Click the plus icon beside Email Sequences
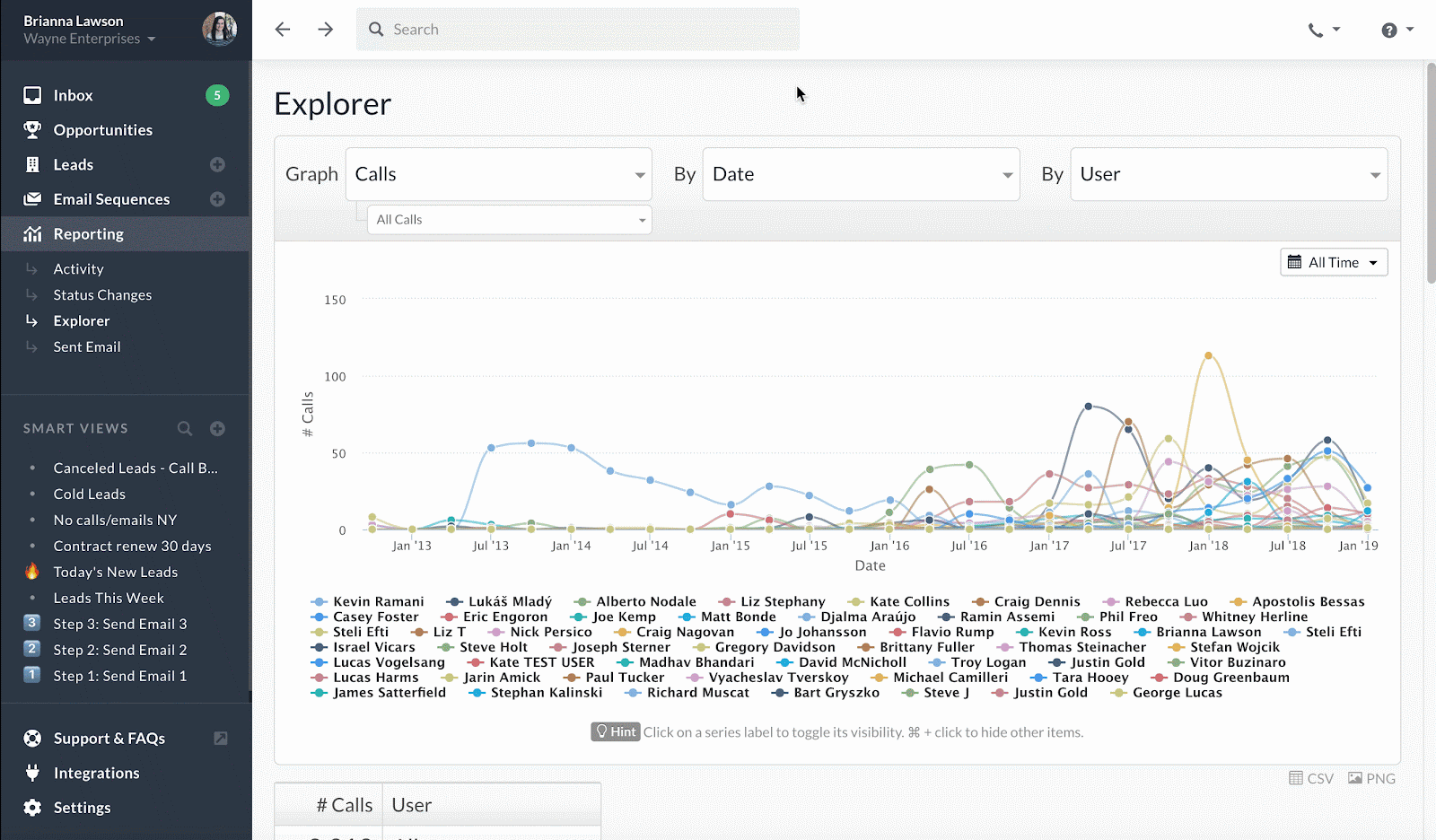Image resolution: width=1436 pixels, height=840 pixels. click(217, 199)
